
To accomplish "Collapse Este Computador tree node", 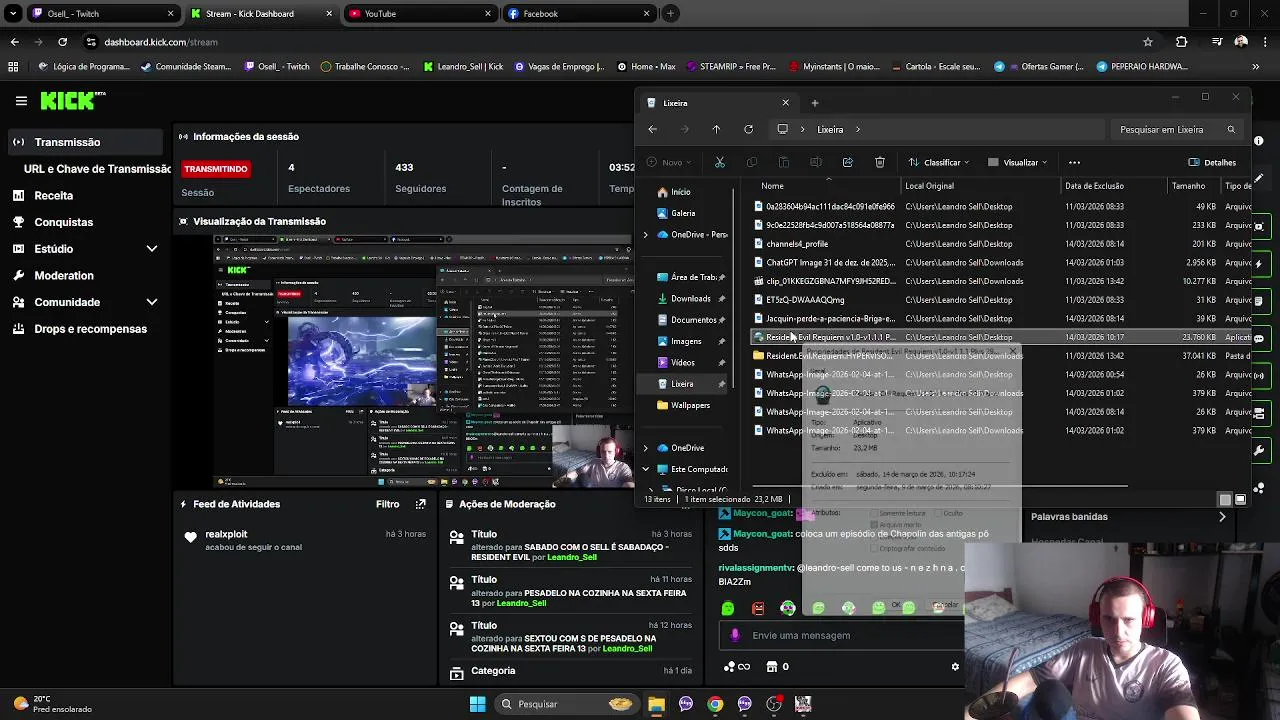I will [645, 469].
